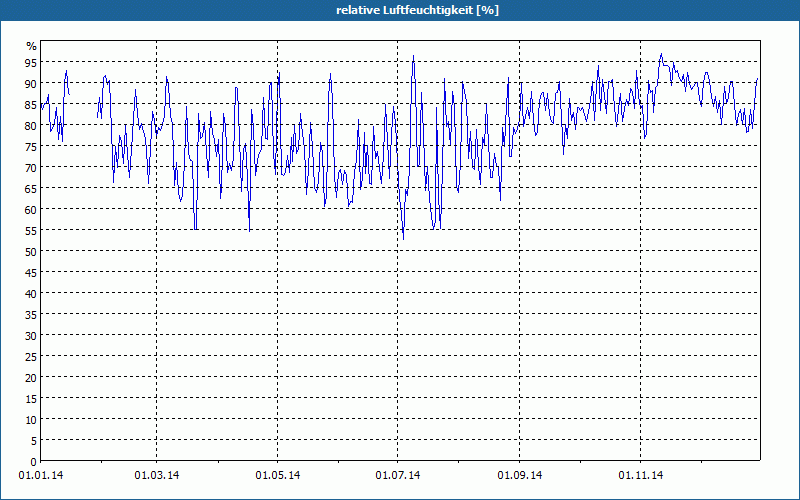This screenshot has height=500, width=800.
Task: Click the y-axis value 15
Action: click(x=31, y=399)
